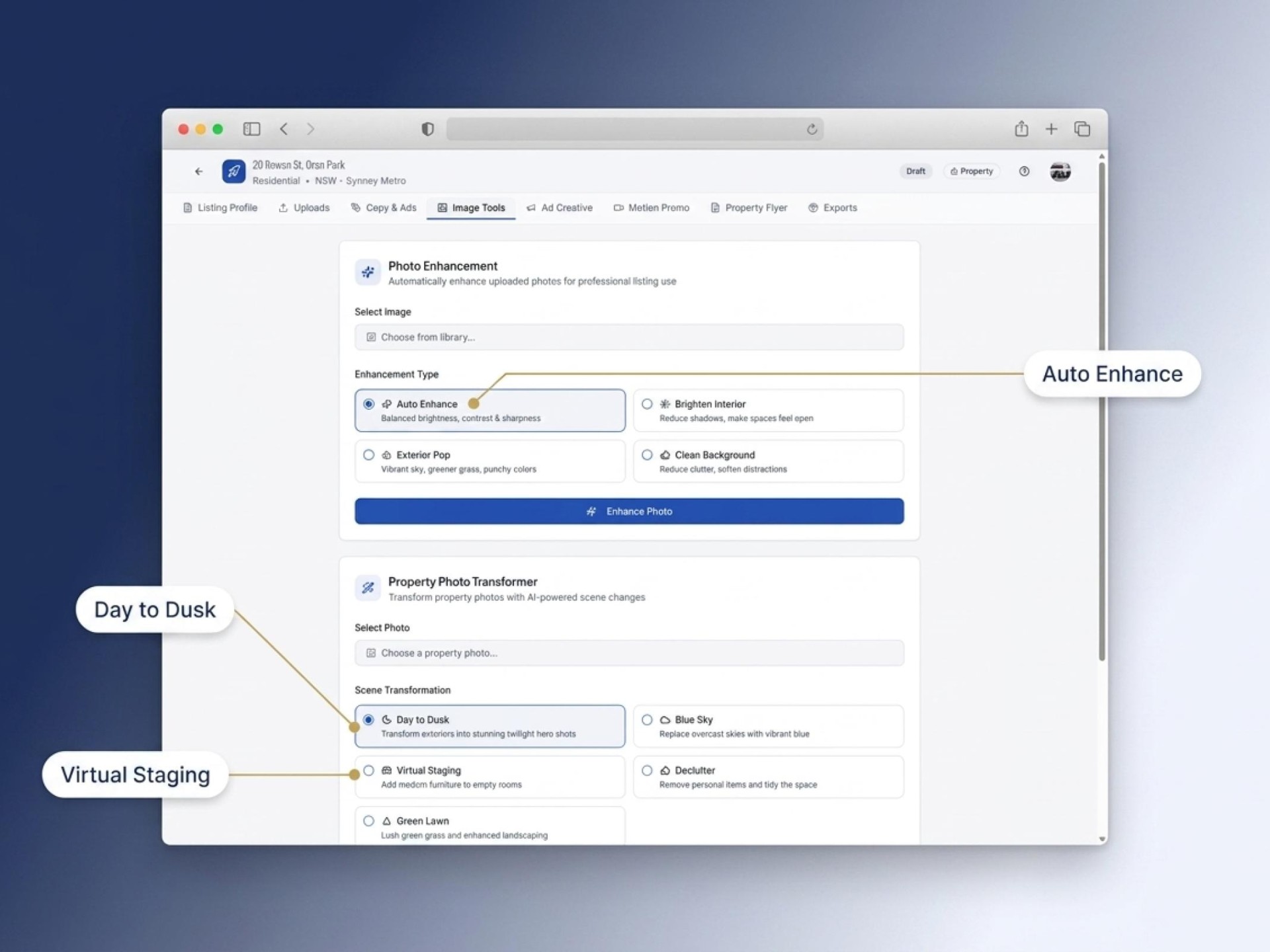Choose the Clean Background enhancement
The image size is (1270, 952).
[769, 461]
